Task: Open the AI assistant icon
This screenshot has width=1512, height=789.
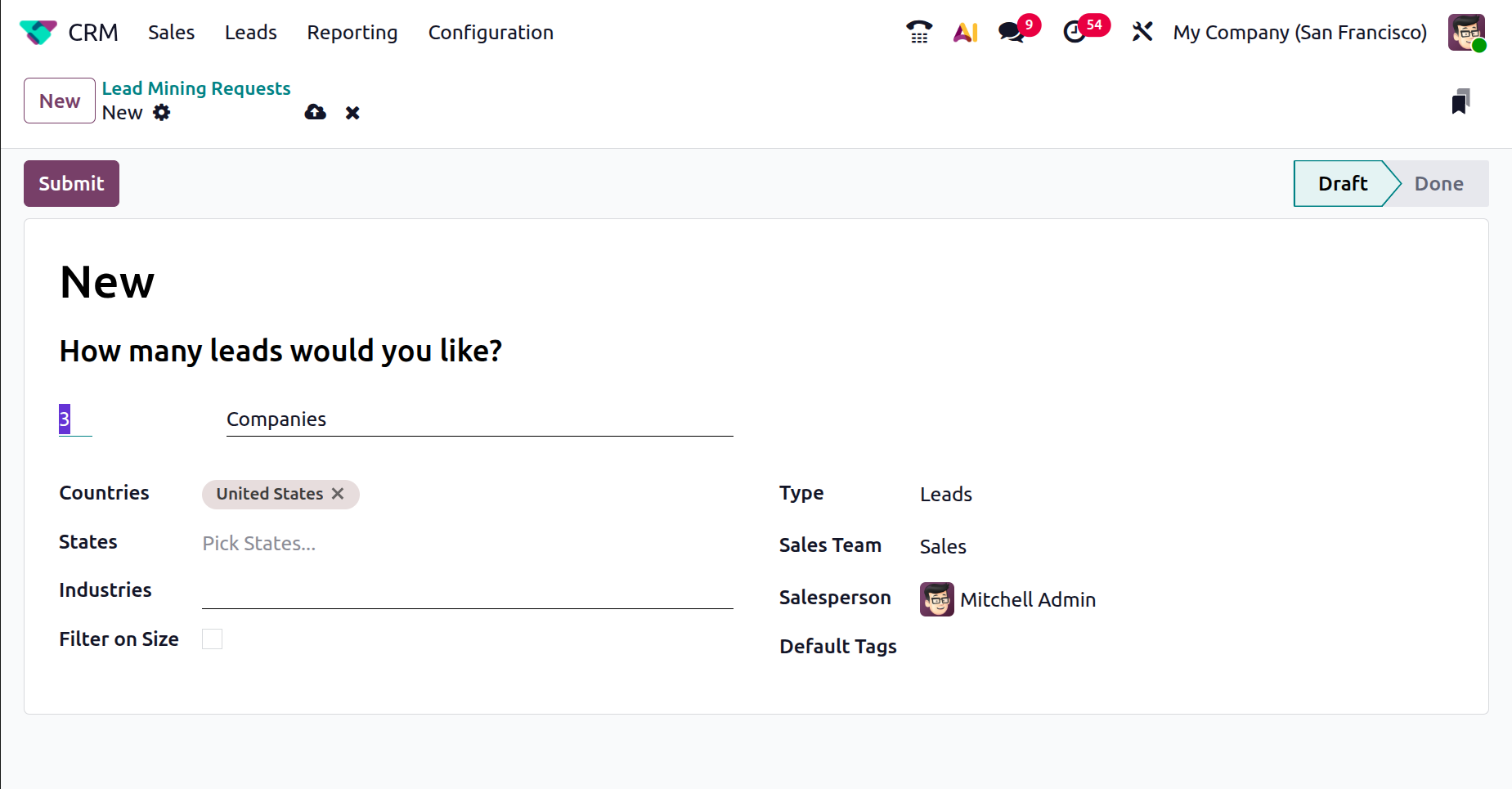Action: 966,33
